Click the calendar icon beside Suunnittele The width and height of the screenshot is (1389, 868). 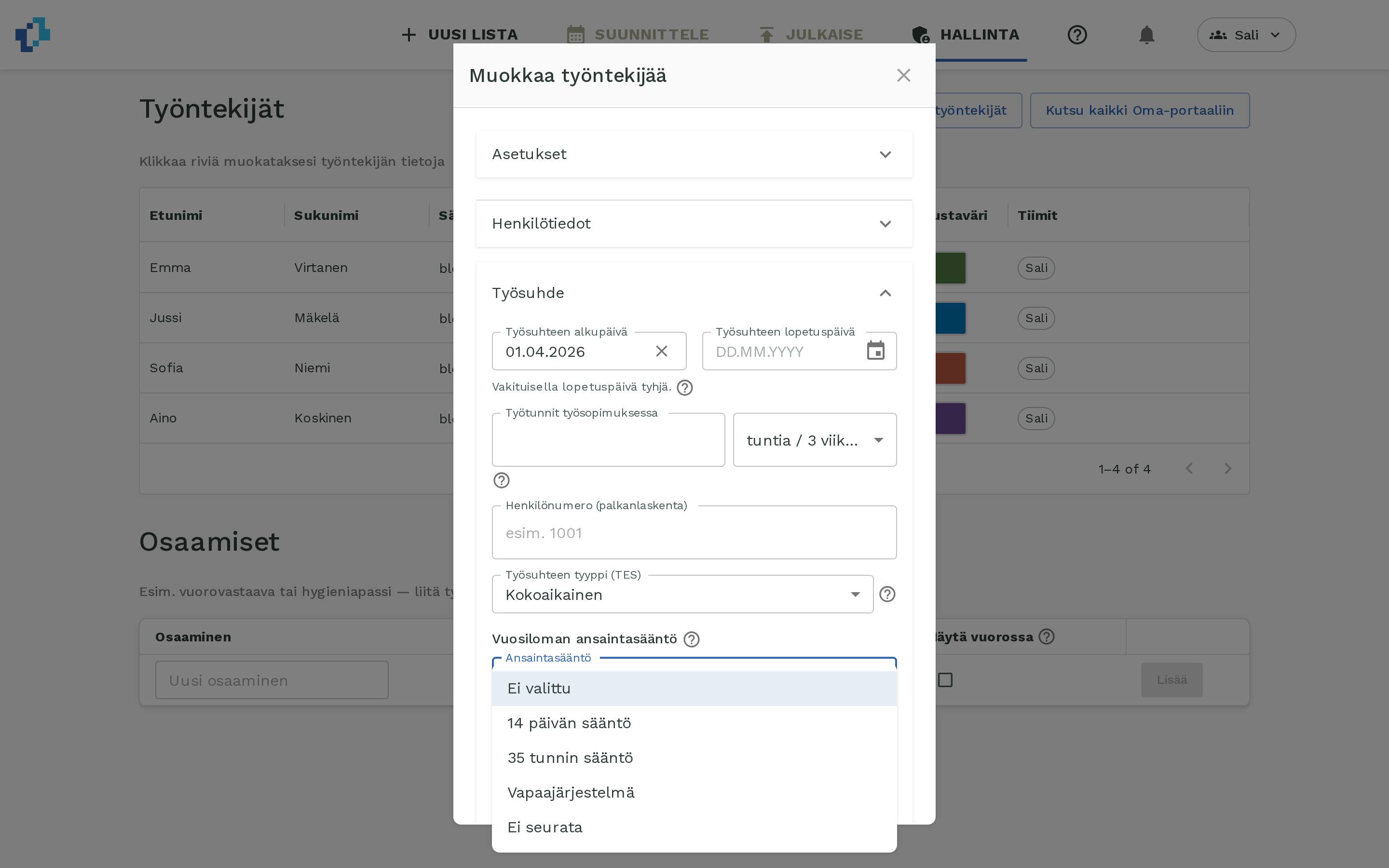click(x=575, y=35)
